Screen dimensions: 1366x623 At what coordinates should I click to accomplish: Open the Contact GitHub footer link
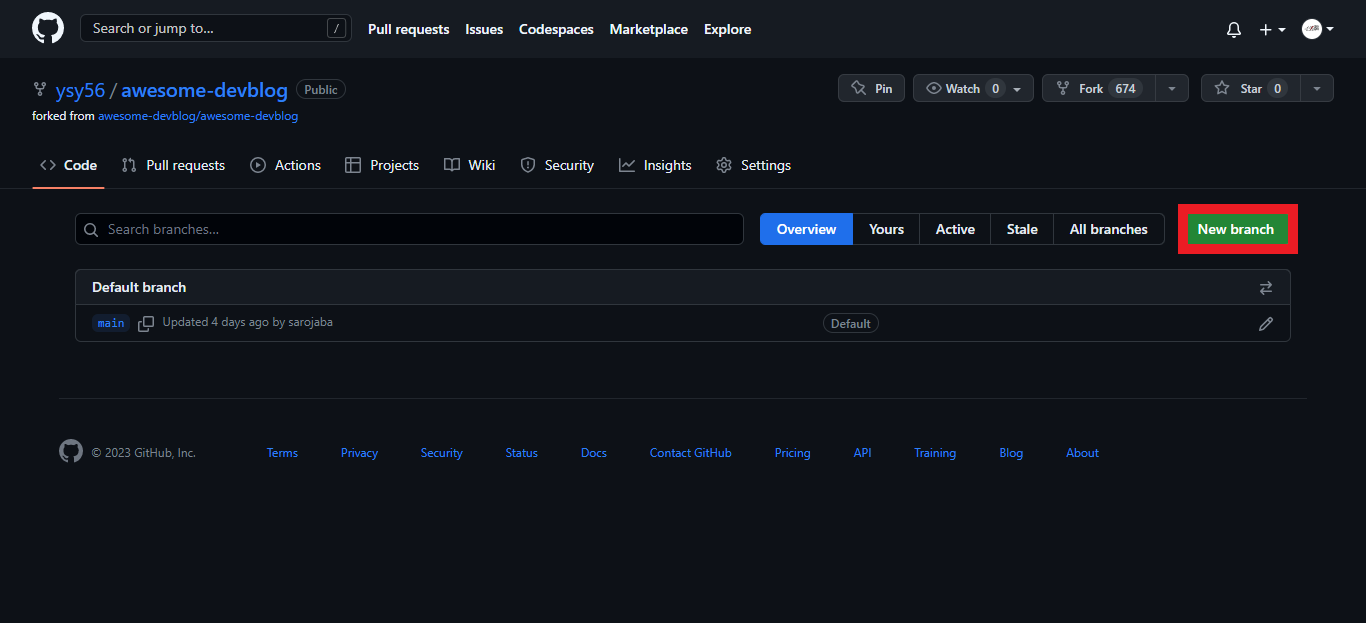[691, 453]
